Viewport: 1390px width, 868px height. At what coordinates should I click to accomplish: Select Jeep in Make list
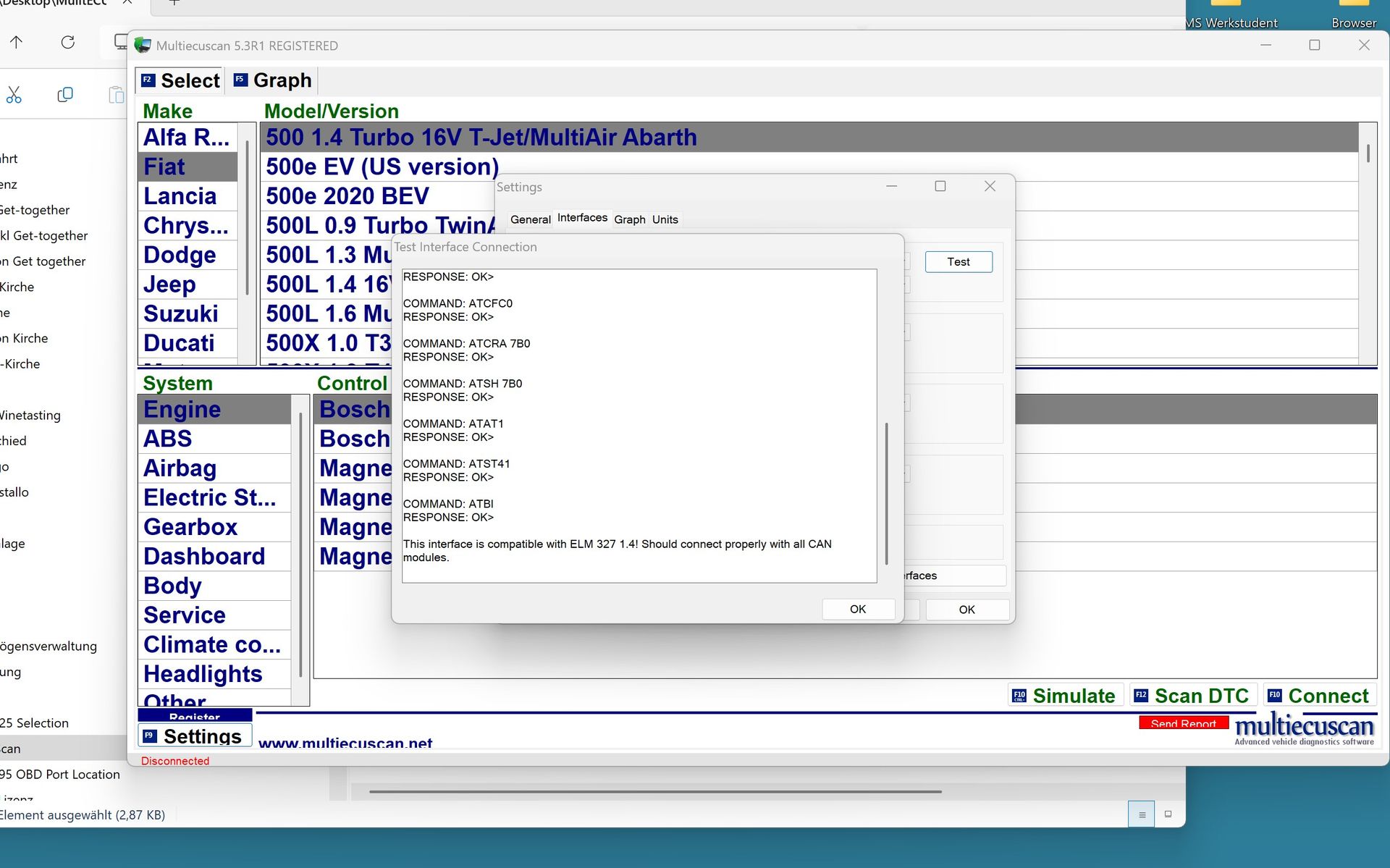coord(188,285)
